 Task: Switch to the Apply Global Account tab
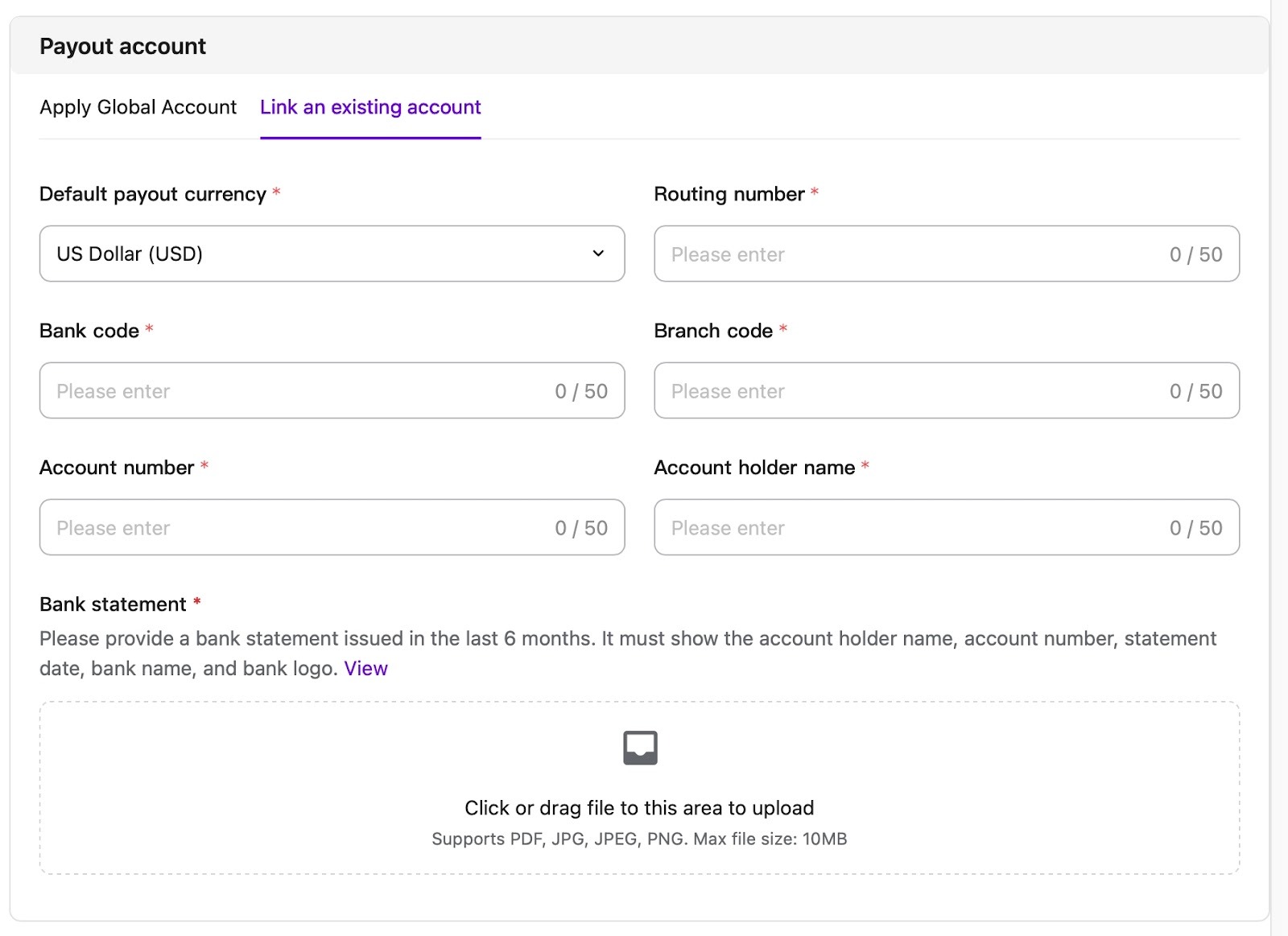pos(138,107)
